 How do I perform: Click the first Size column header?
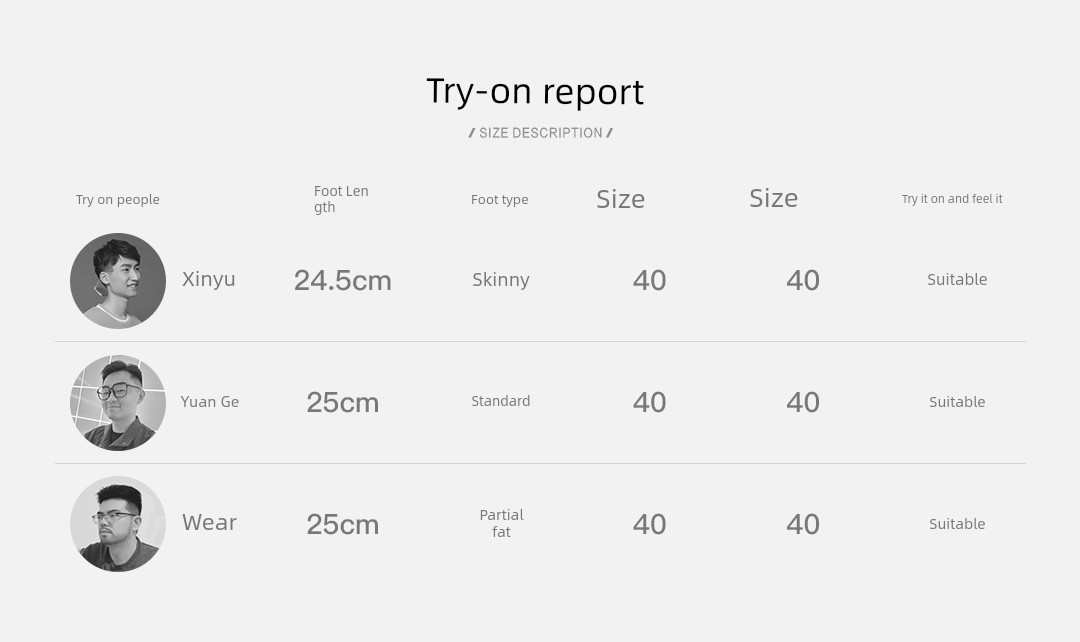pos(621,200)
